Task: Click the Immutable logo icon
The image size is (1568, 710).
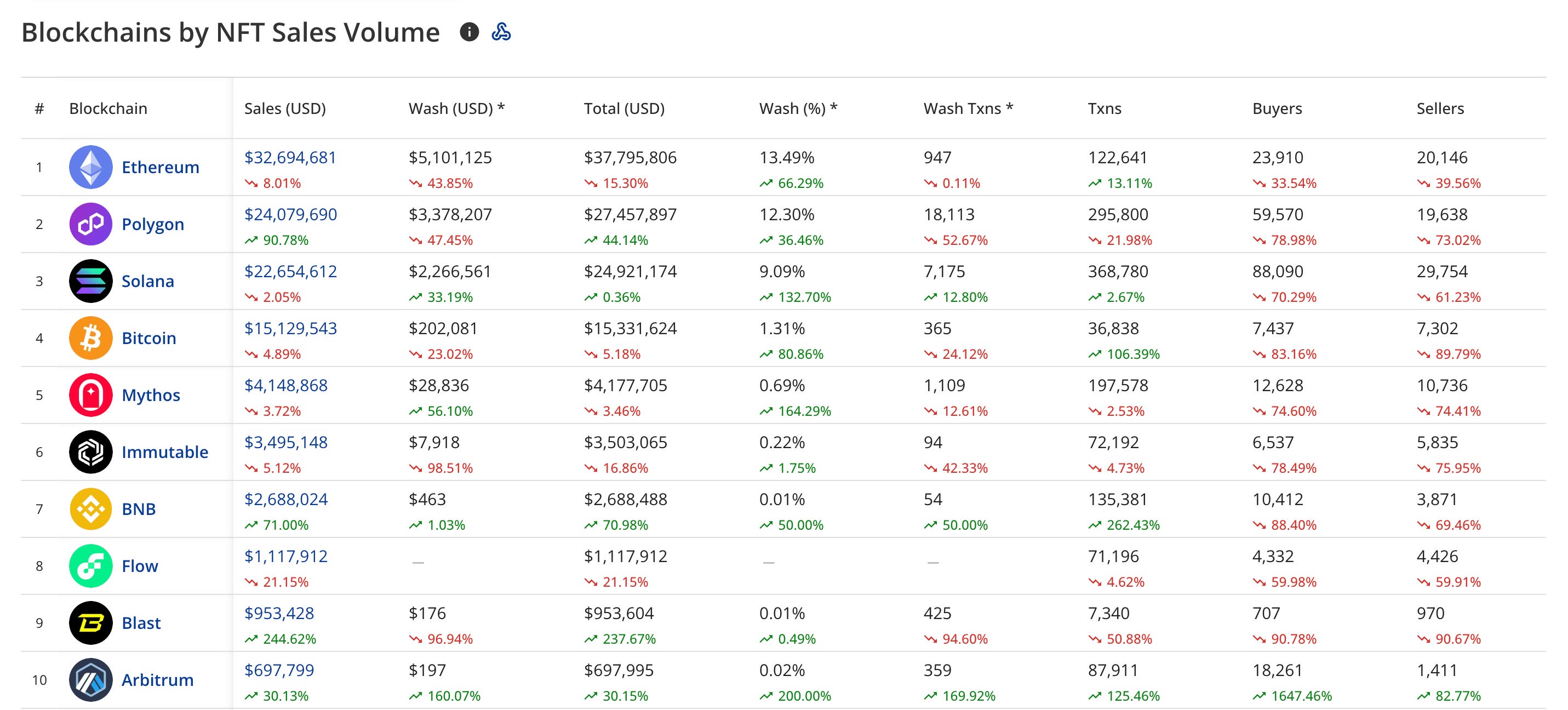Action: coord(91,452)
